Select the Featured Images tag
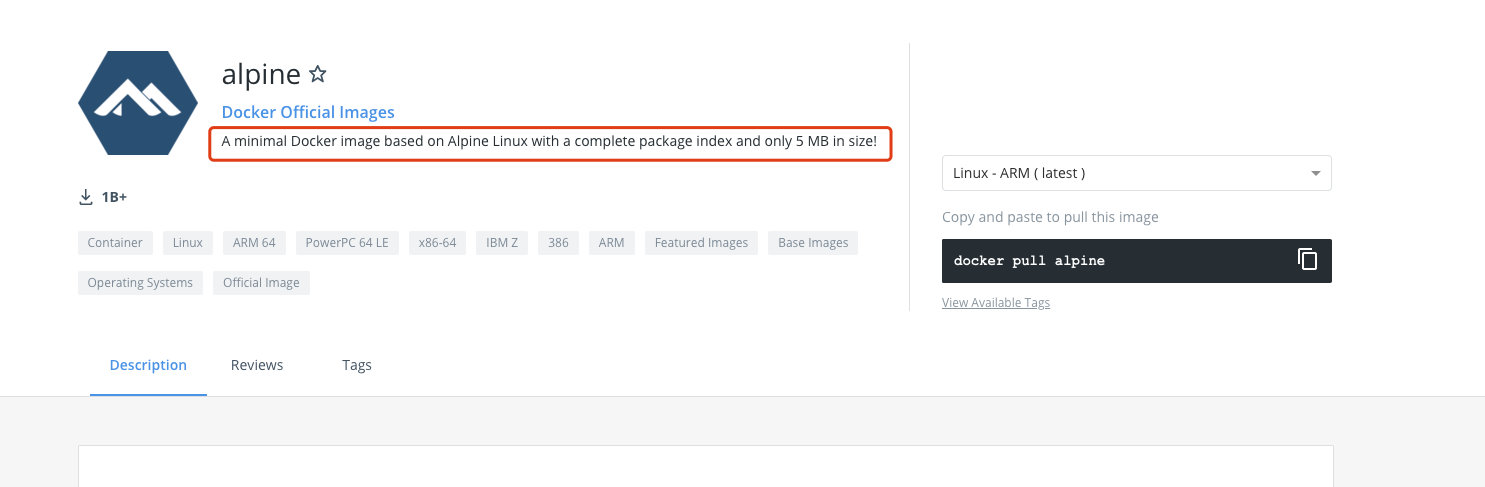The height and width of the screenshot is (487, 1485). tap(701, 243)
